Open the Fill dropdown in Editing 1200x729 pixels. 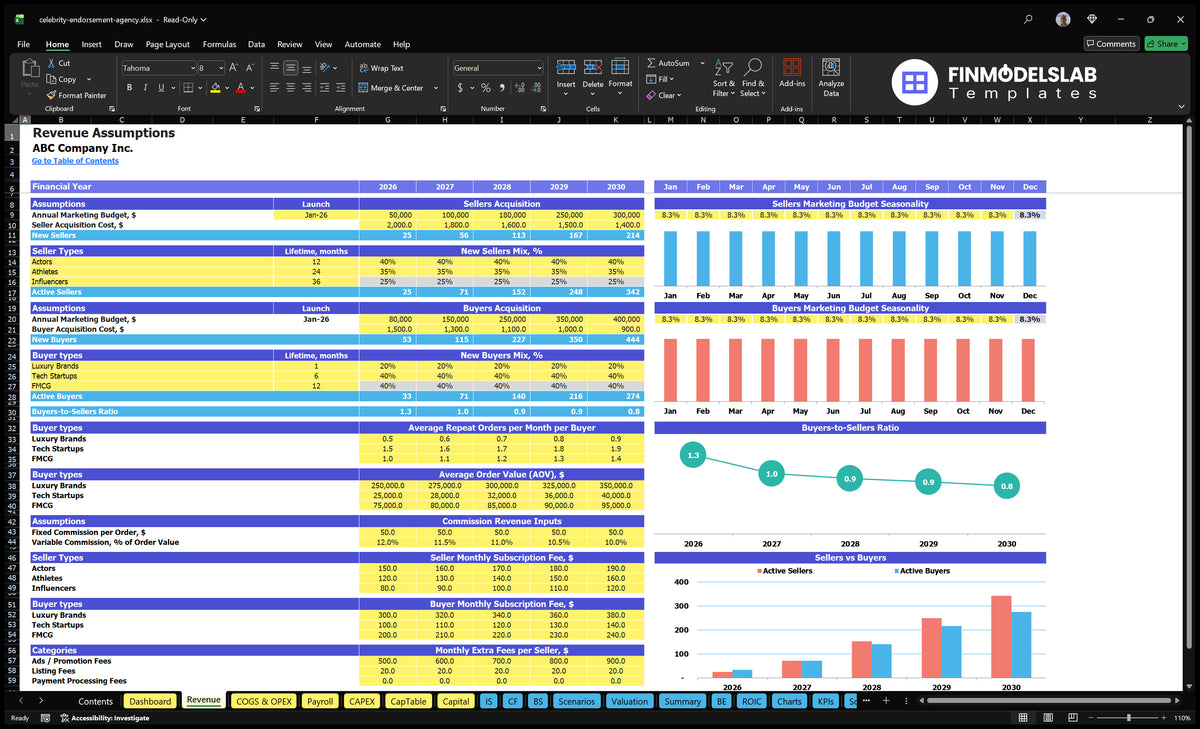point(661,79)
